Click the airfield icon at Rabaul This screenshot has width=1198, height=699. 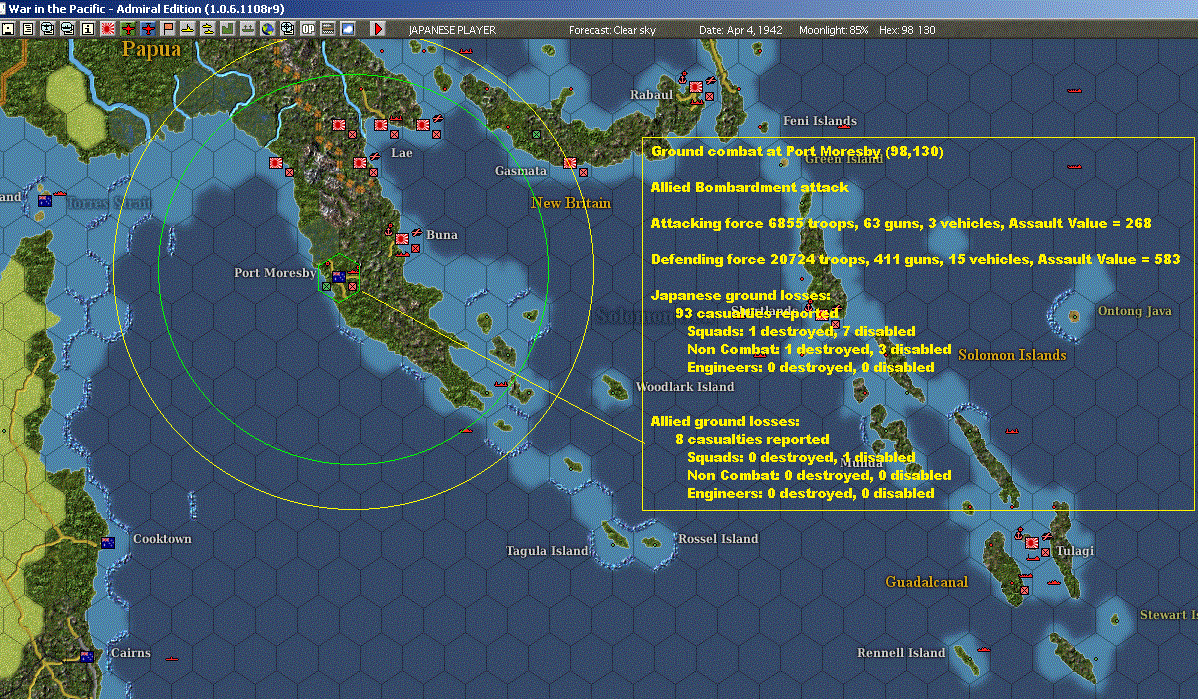click(710, 79)
